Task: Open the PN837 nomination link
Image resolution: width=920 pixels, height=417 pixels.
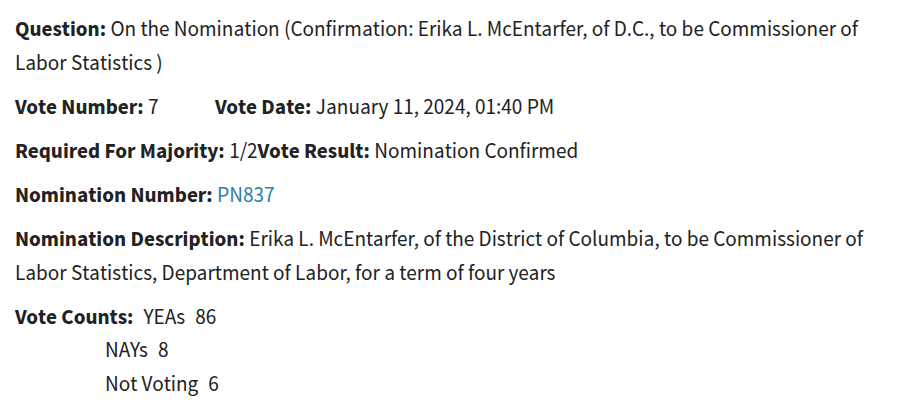Action: [x=246, y=195]
